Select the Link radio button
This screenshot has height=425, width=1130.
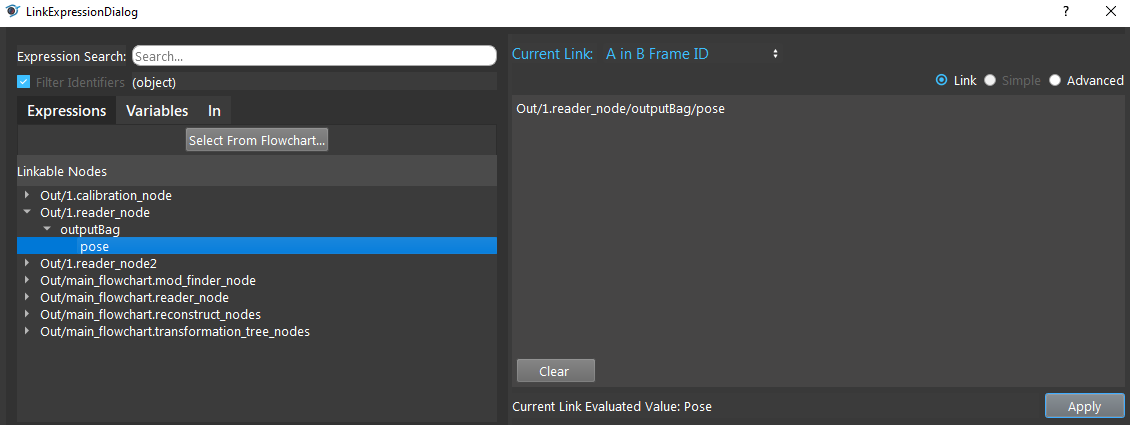point(940,81)
